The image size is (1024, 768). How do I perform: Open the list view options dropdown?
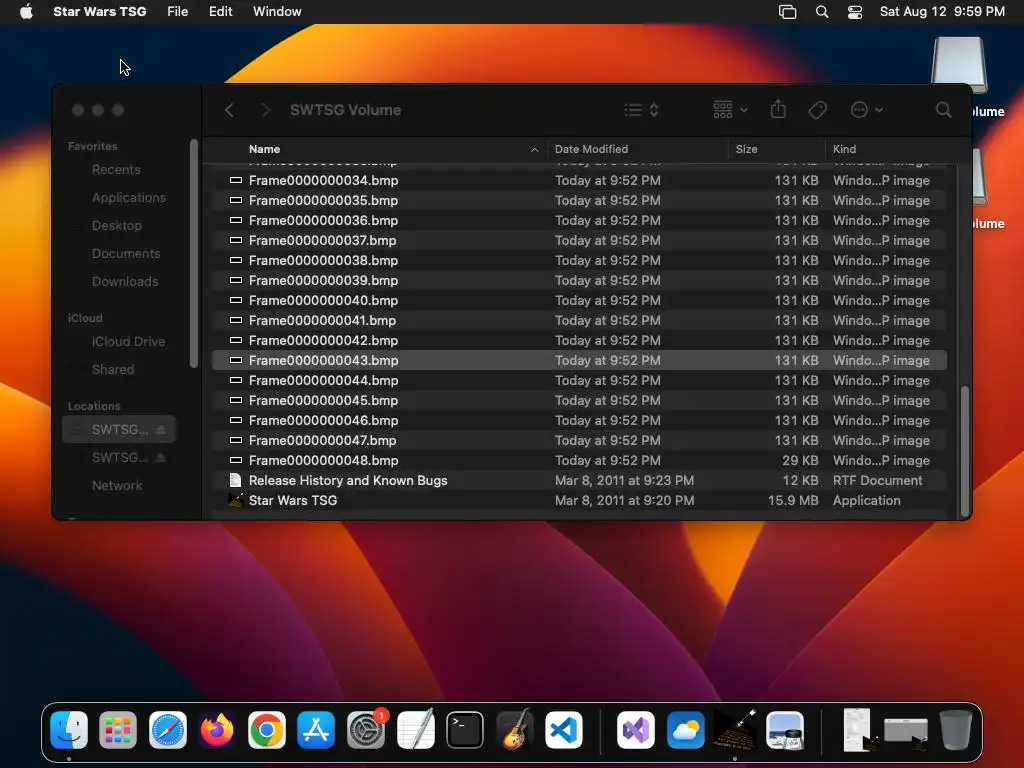[x=641, y=110]
